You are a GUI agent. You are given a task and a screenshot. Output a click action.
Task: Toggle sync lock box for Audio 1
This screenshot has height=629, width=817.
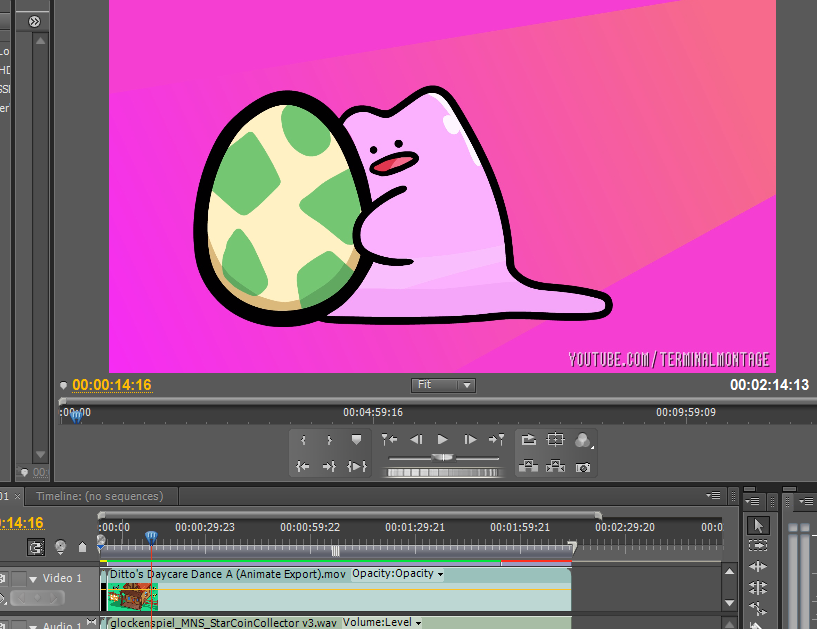point(19,624)
